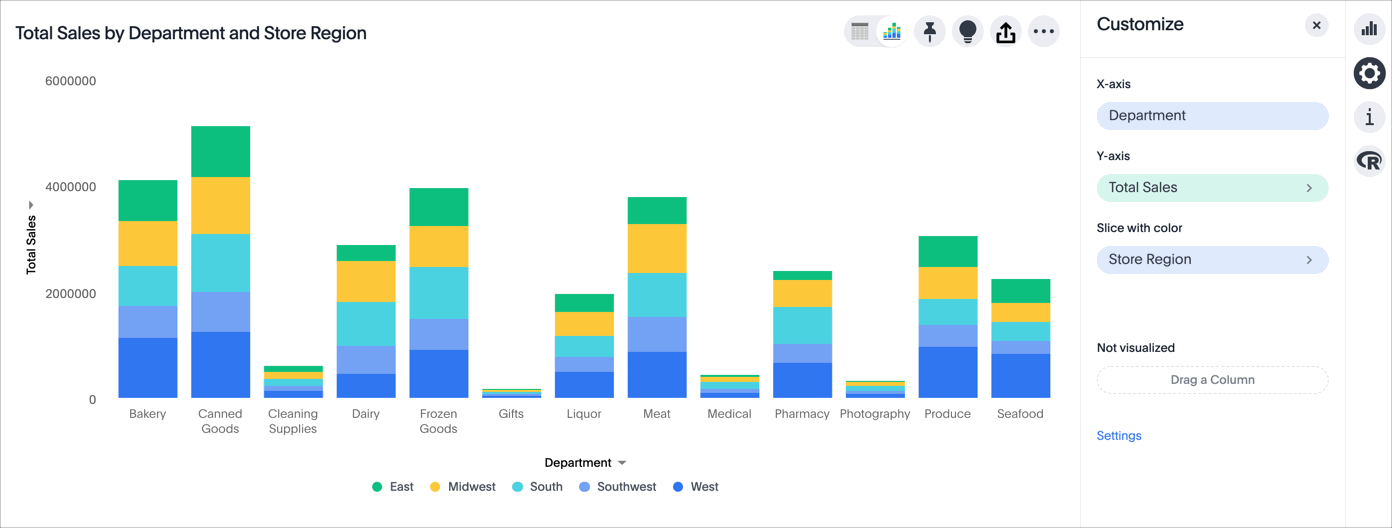1392x528 pixels.
Task: Close the Customize panel
Action: (x=1317, y=25)
